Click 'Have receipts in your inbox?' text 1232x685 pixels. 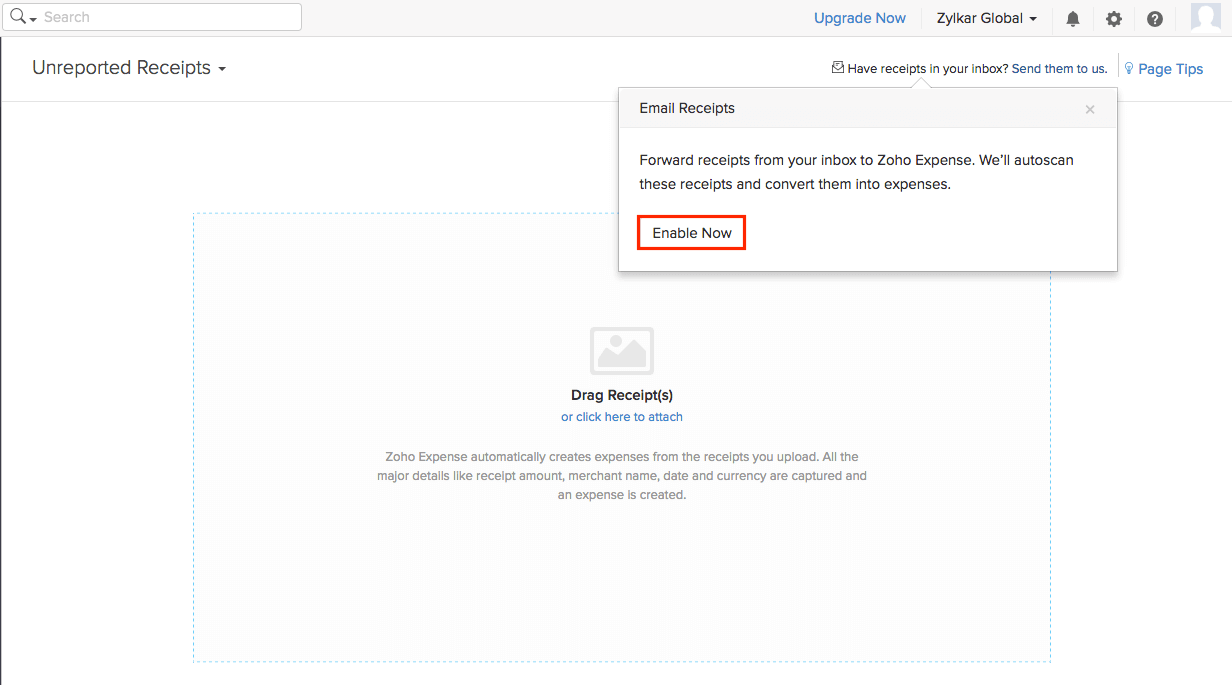click(x=928, y=69)
